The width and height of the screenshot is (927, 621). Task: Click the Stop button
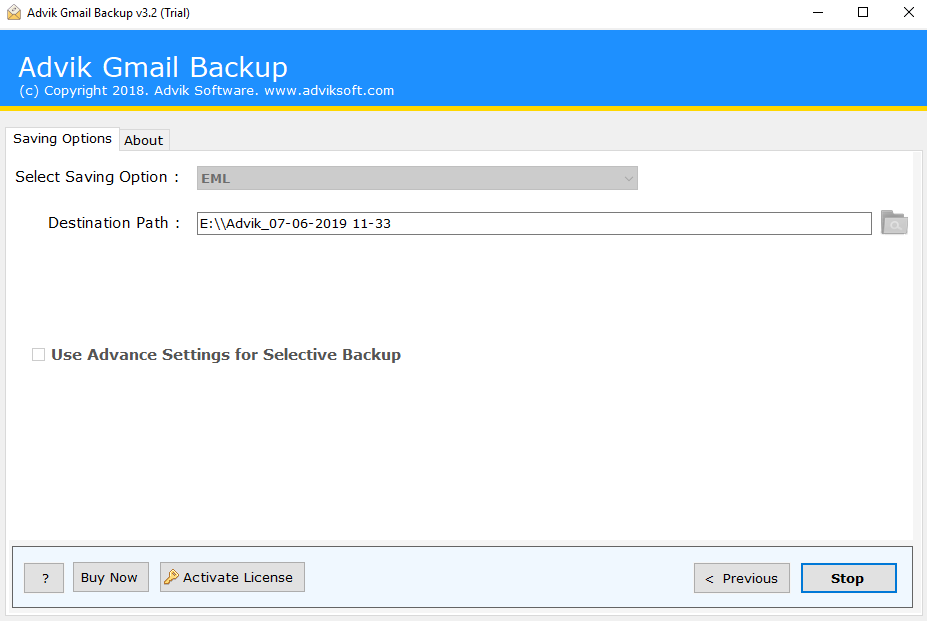point(848,578)
